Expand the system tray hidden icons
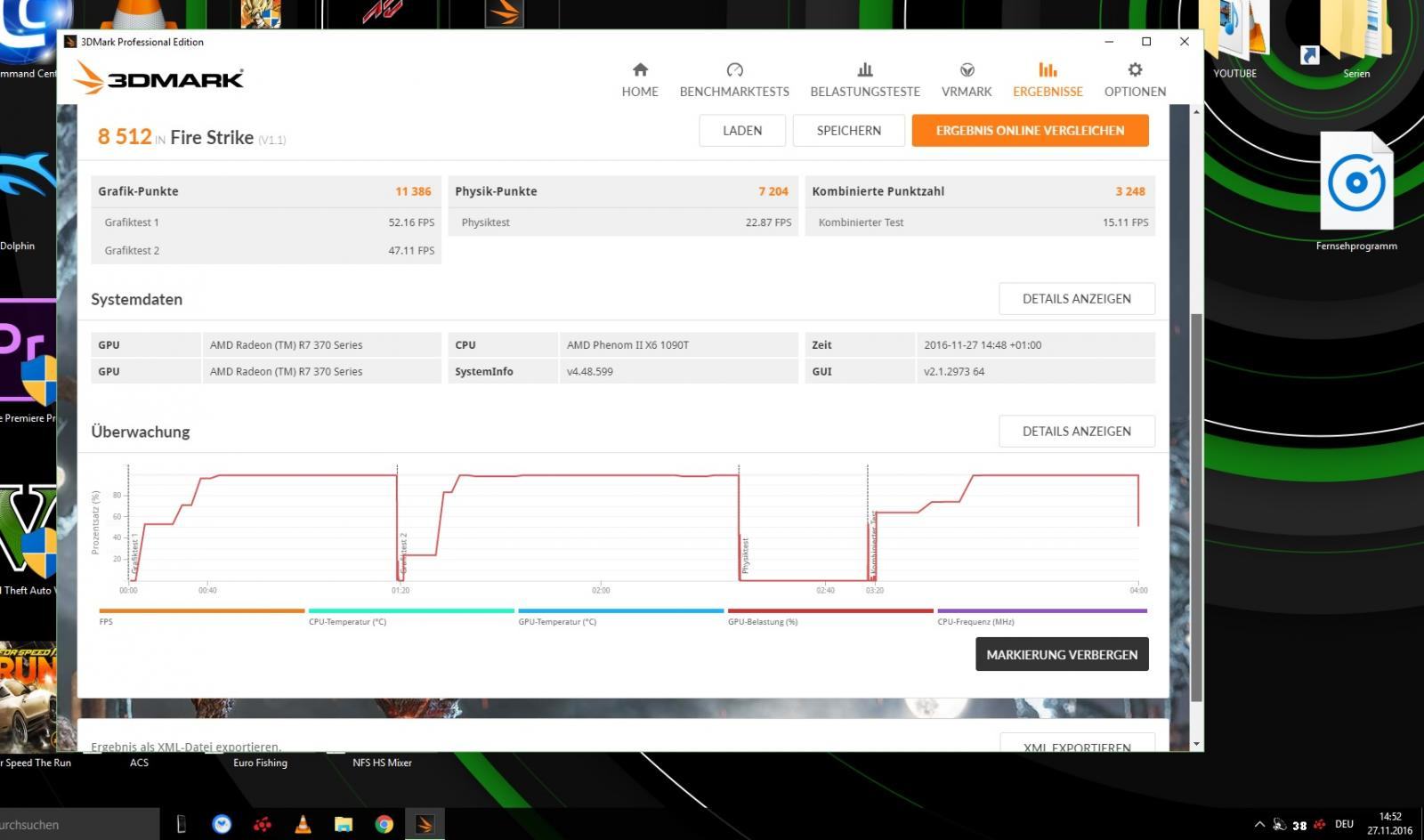 coord(1258,824)
